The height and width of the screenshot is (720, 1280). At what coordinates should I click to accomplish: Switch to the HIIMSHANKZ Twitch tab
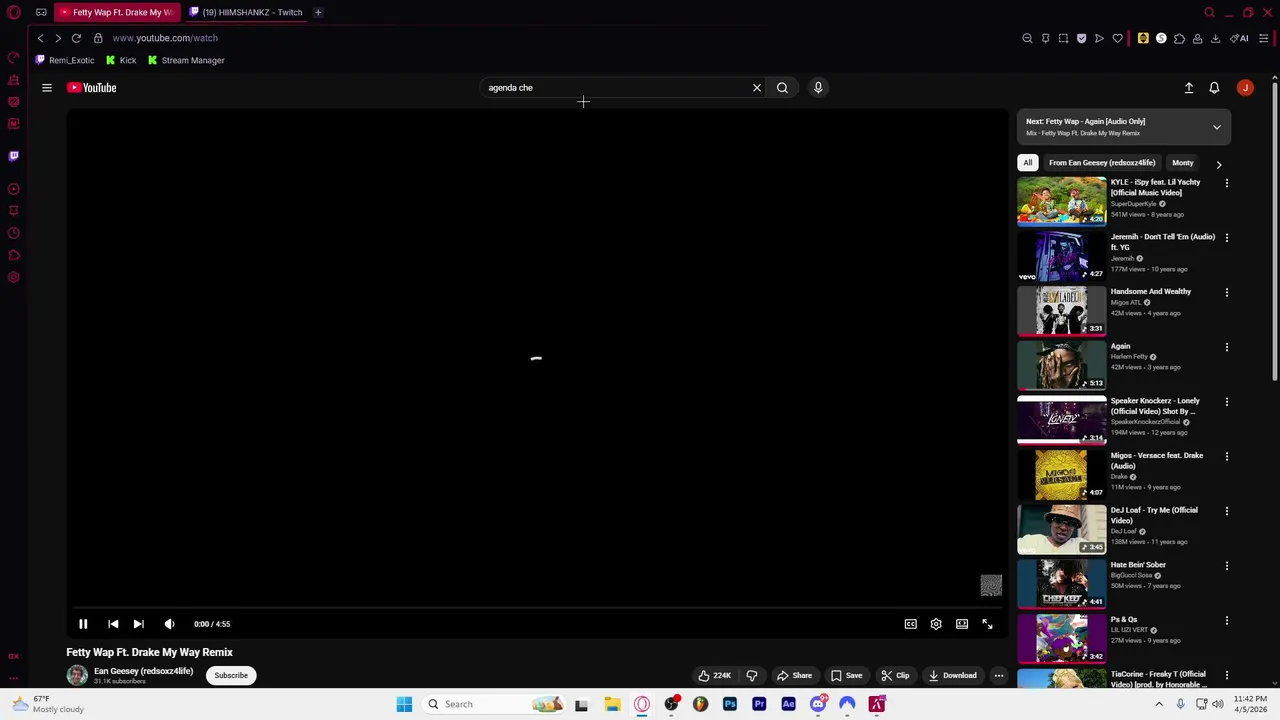coord(246,12)
